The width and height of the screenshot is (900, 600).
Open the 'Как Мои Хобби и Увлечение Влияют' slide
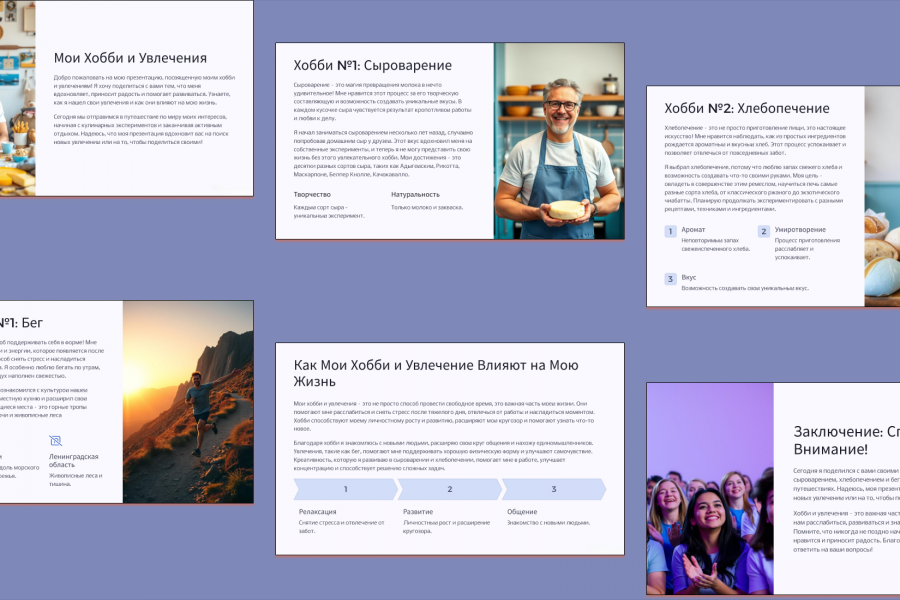pyautogui.click(x=450, y=449)
